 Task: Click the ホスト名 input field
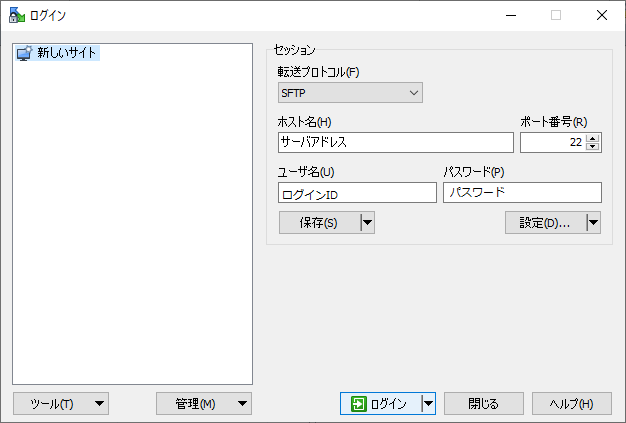click(x=395, y=142)
